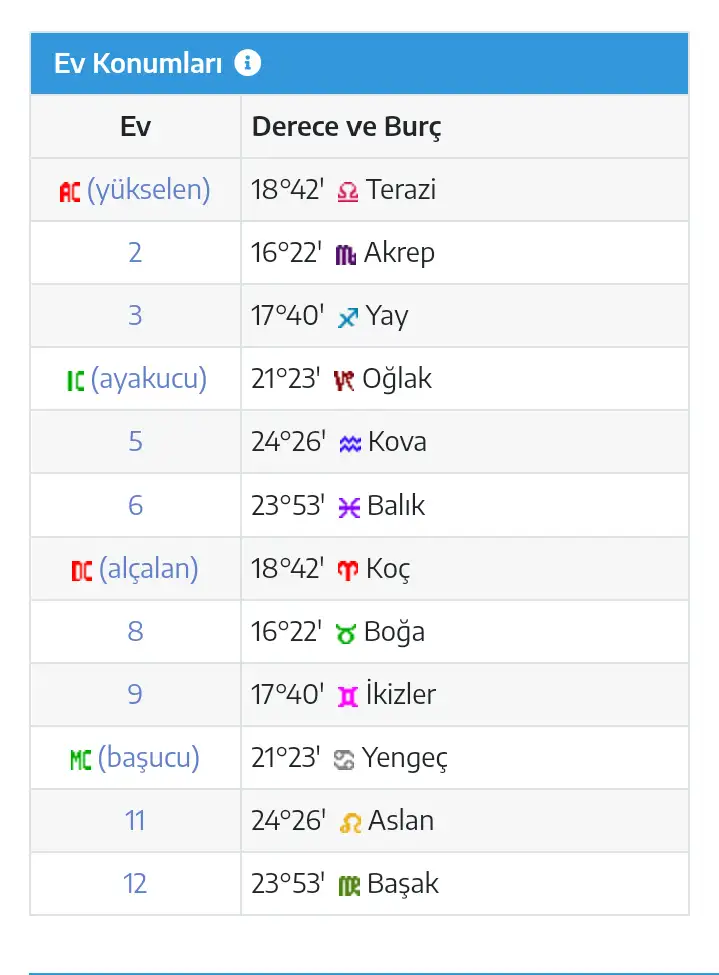This screenshot has width=719, height=975.
Task: Open the house 5 link
Action: (x=135, y=442)
